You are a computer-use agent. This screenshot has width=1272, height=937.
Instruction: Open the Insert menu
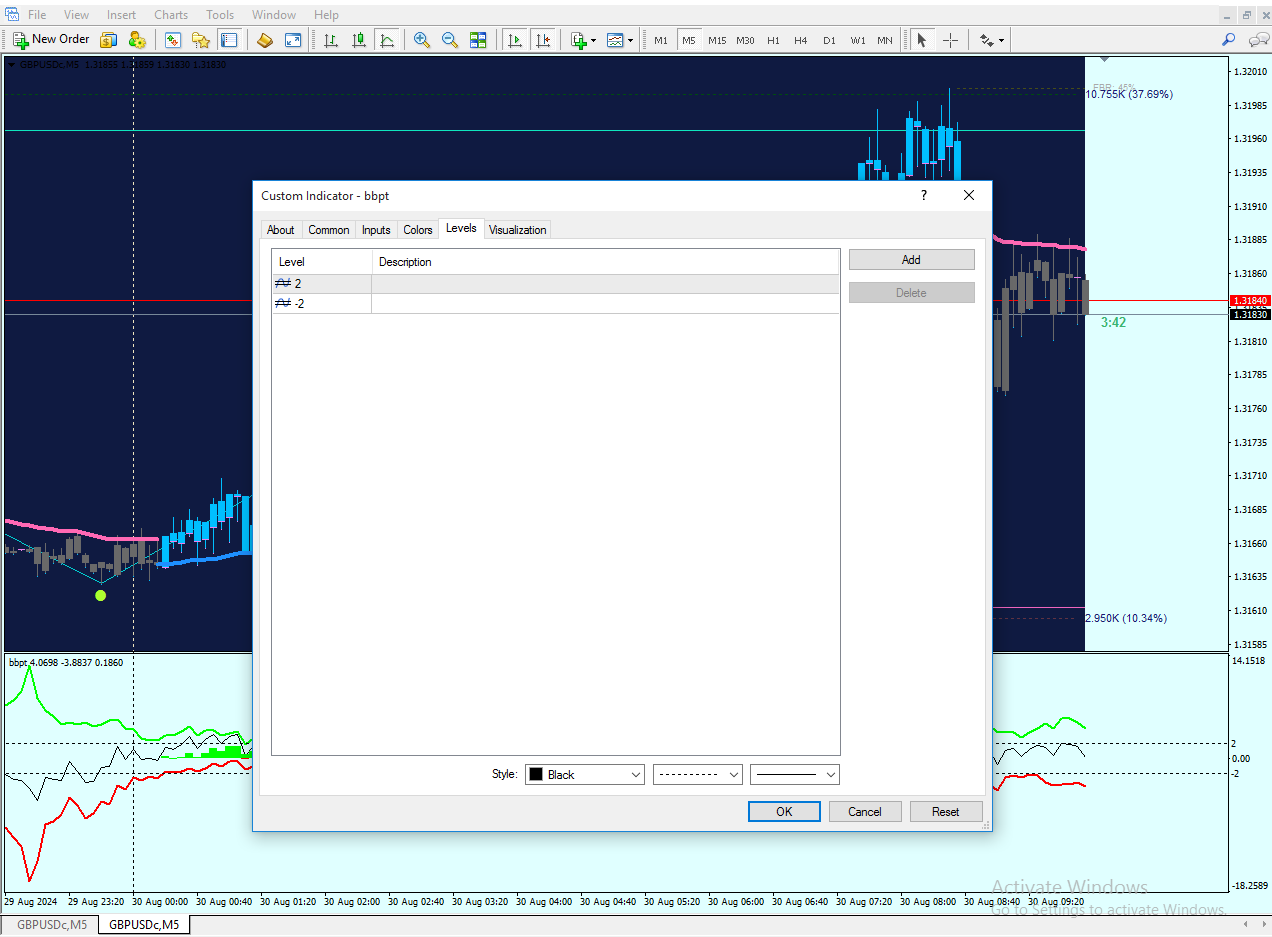122,15
